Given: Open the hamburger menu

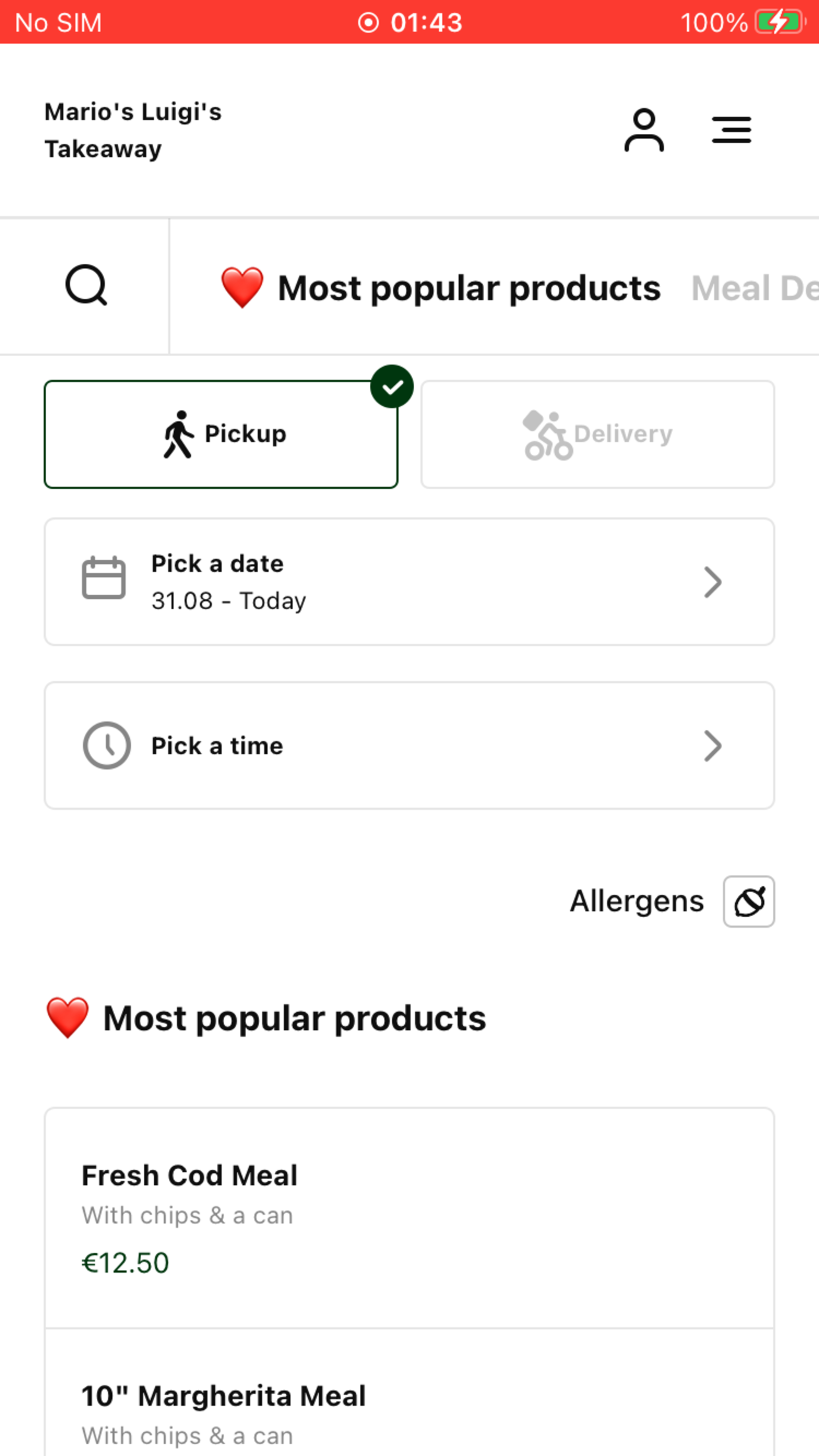Looking at the screenshot, I should click(x=731, y=130).
